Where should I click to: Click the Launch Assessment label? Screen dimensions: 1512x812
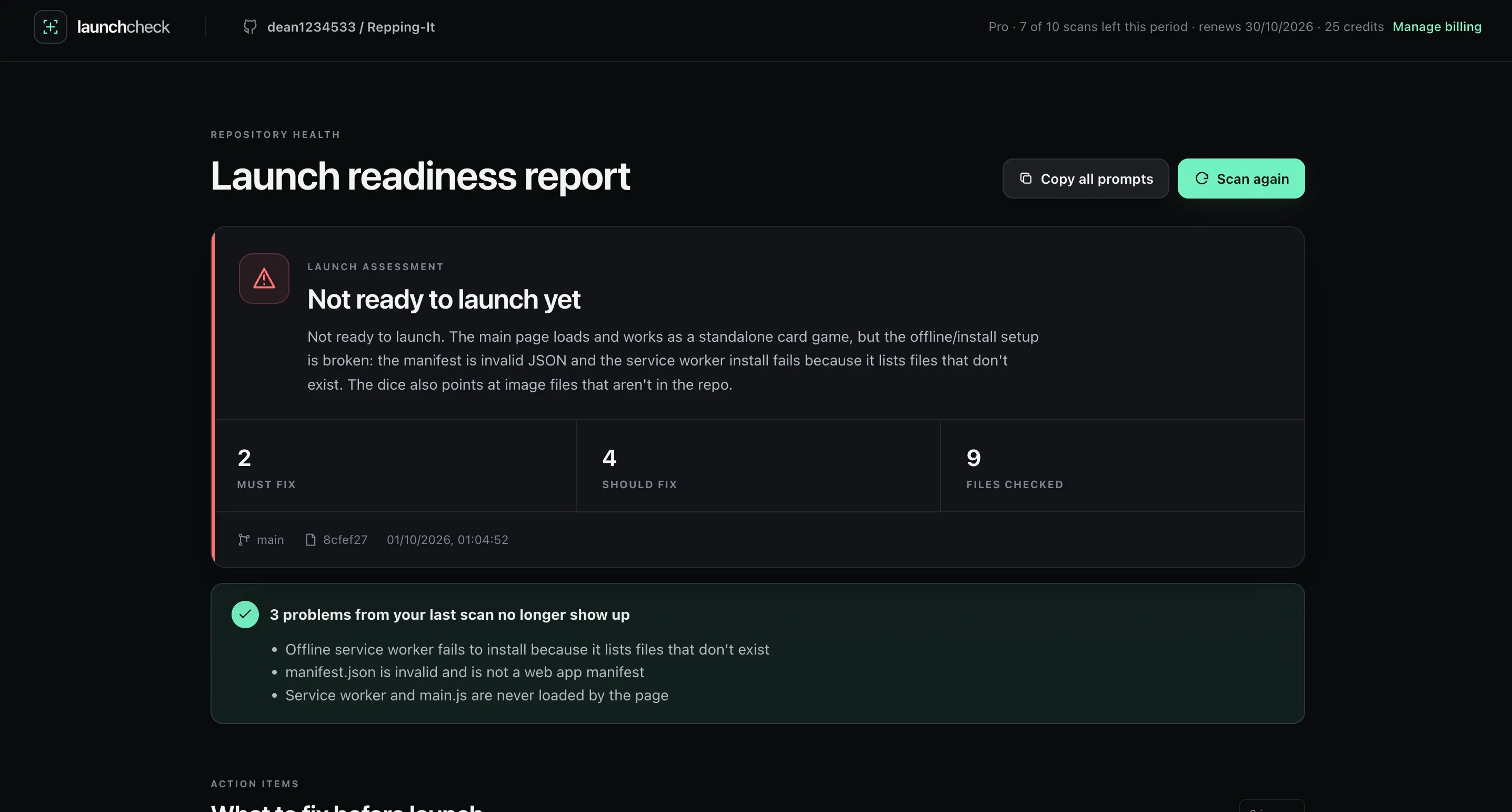point(376,266)
